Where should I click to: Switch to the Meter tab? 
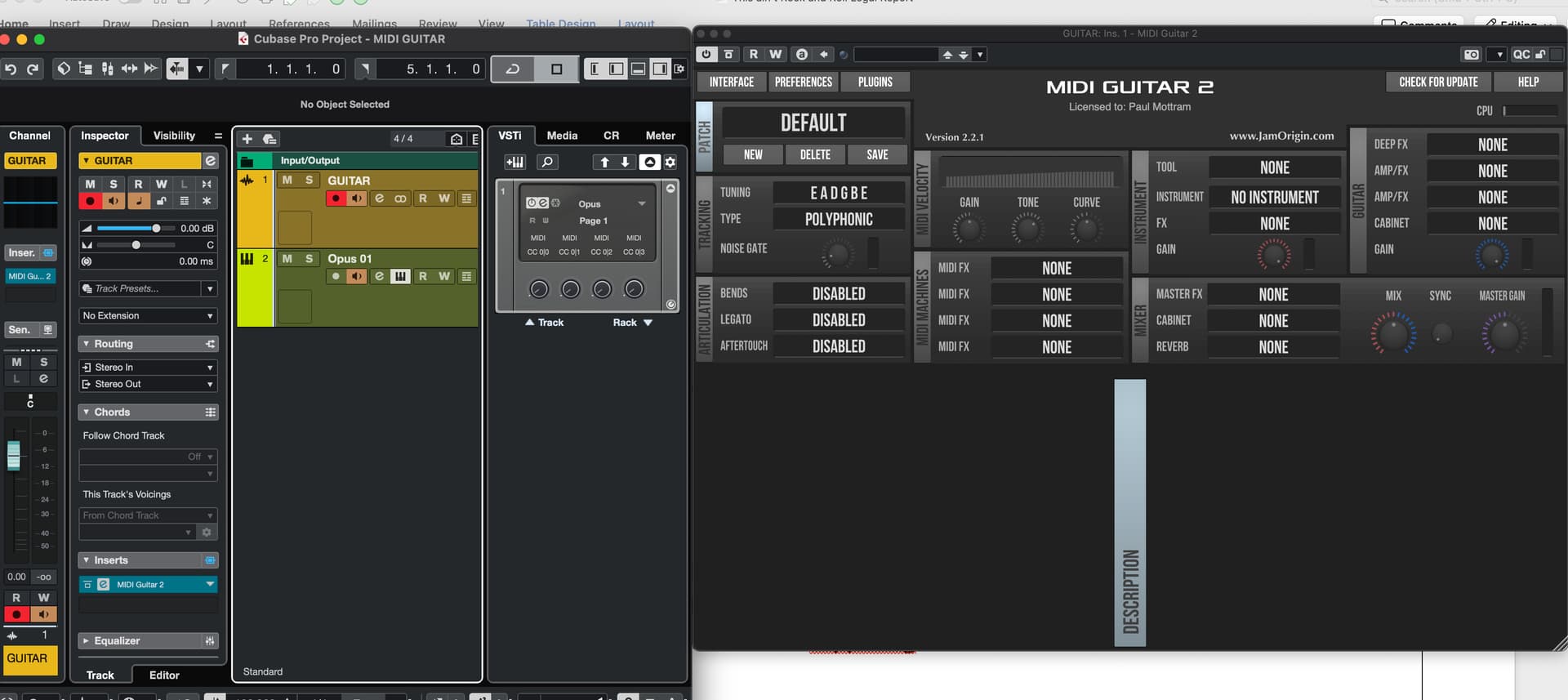pos(660,136)
